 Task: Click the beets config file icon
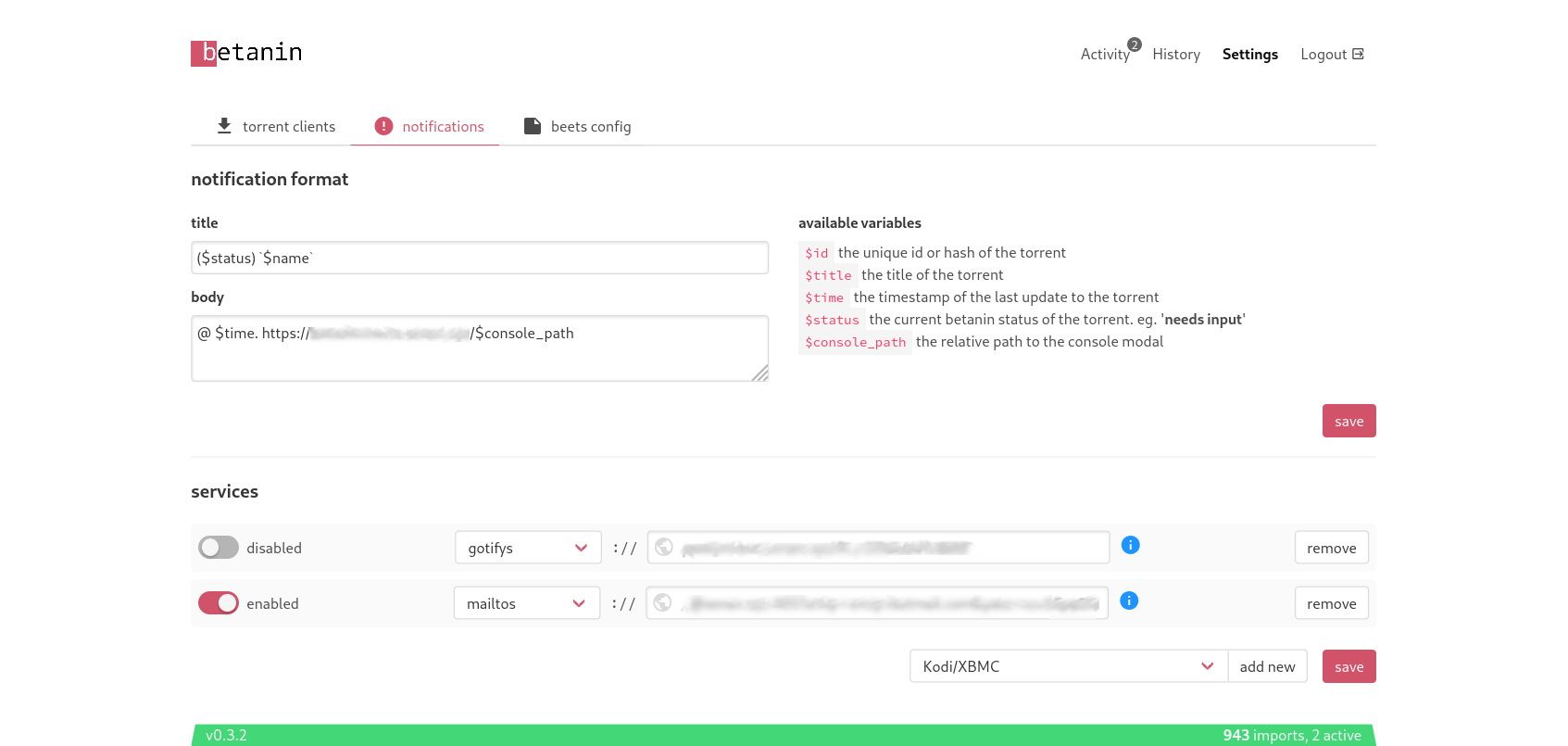[x=533, y=126]
